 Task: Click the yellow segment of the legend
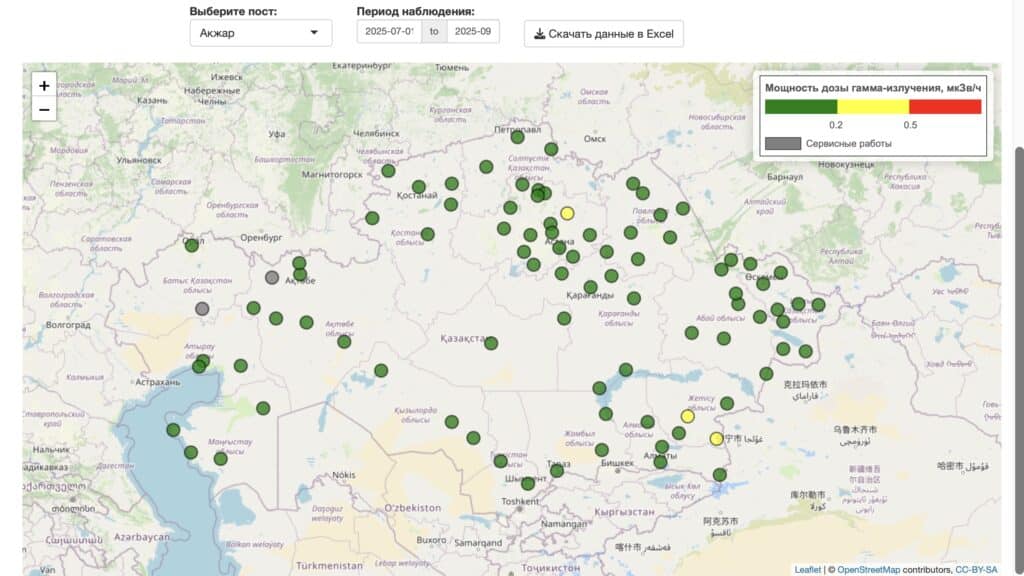(873, 107)
